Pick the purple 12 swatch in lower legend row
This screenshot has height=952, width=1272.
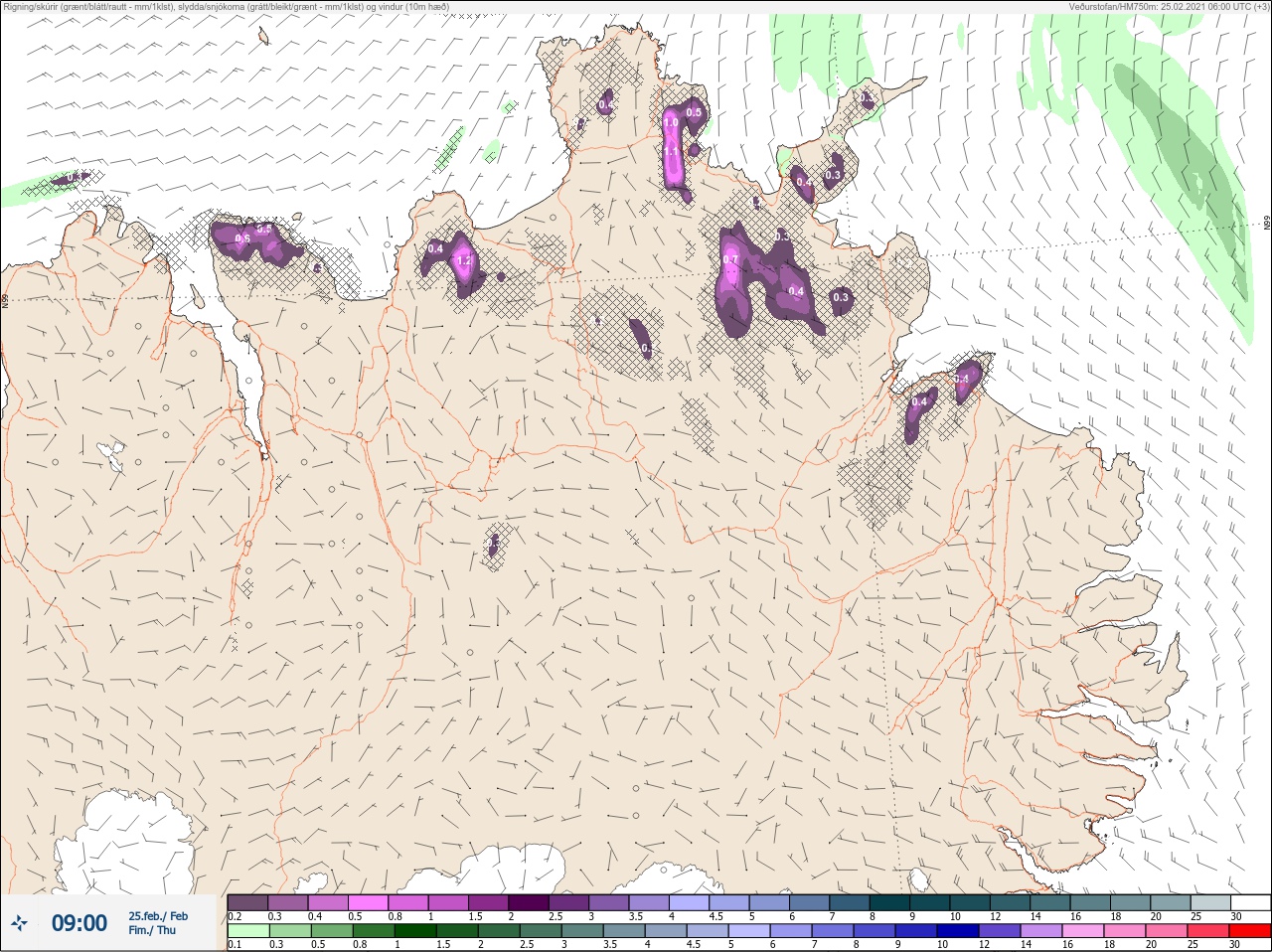click(1000, 931)
